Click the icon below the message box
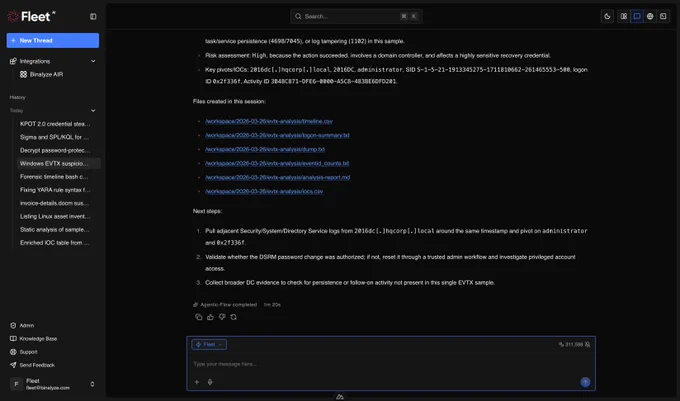The width and height of the screenshot is (680, 401). click(x=340, y=397)
